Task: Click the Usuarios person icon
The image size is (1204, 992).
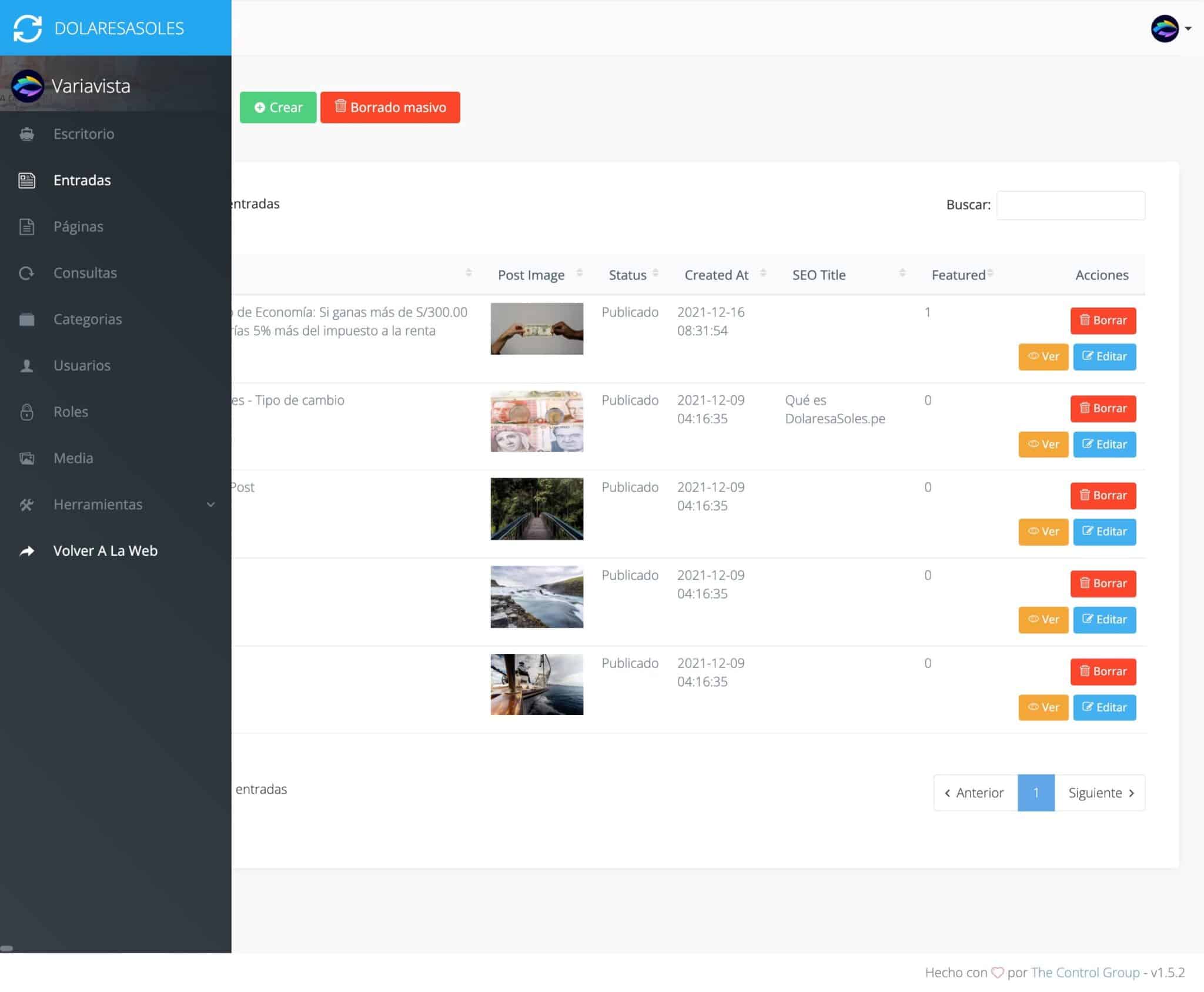Action: click(27, 366)
